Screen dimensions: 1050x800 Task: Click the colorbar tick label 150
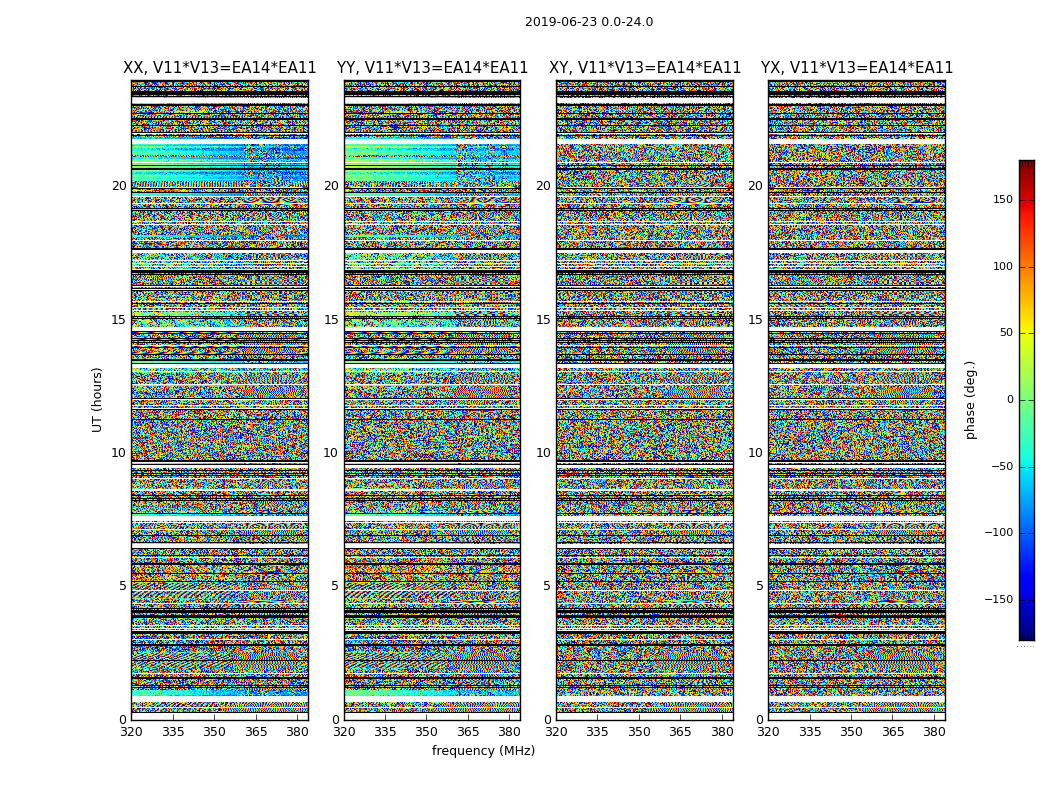click(x=1002, y=200)
